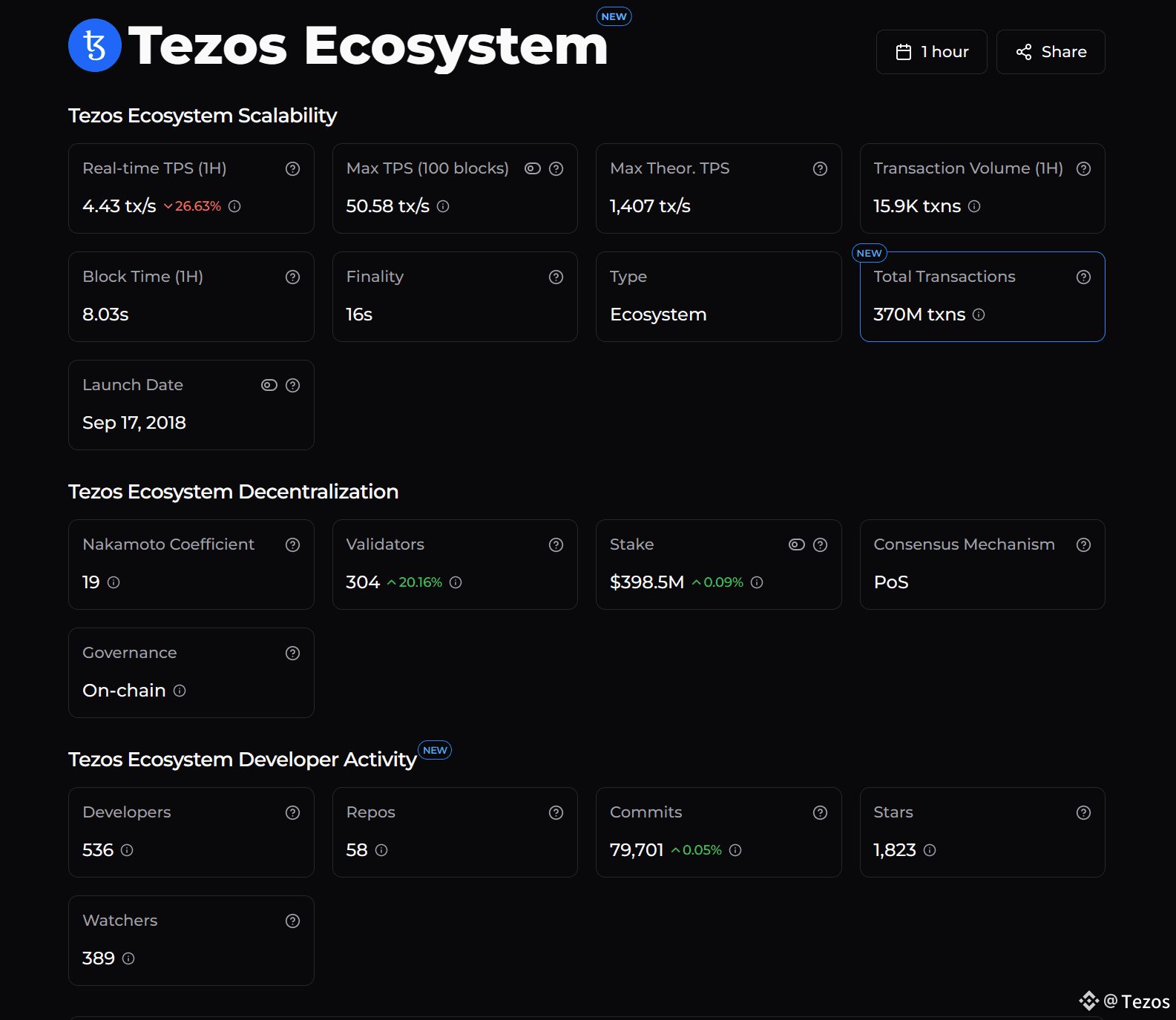Toggle visibility eye on Stake card
The width and height of the screenshot is (1176, 1020).
797,545
